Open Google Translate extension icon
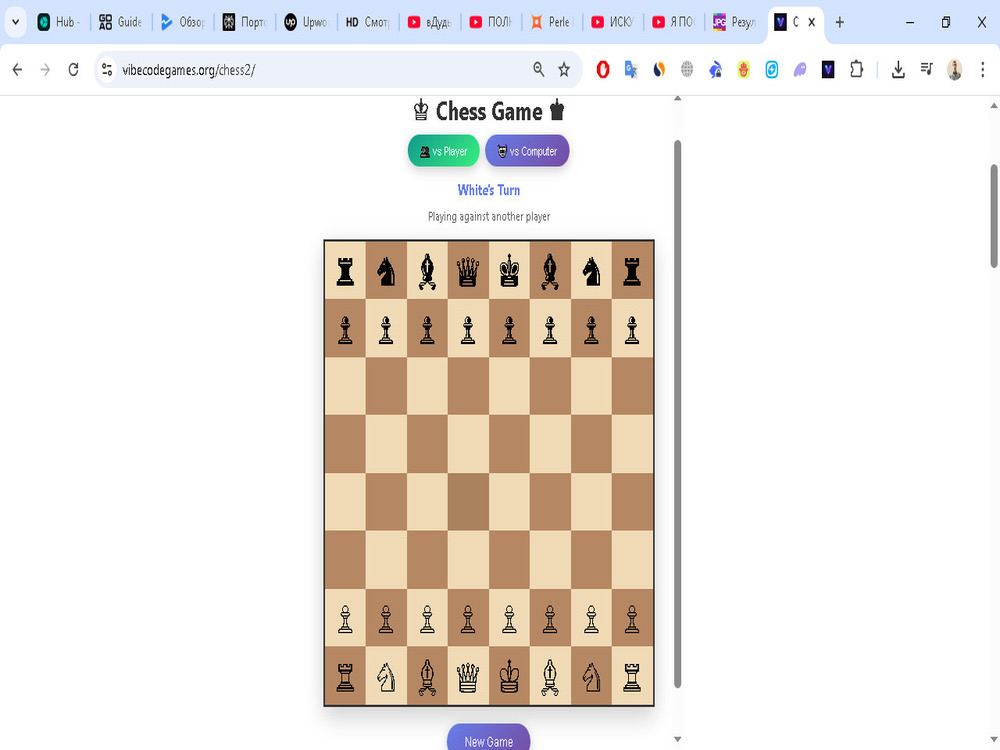The height and width of the screenshot is (750, 1000). [631, 70]
